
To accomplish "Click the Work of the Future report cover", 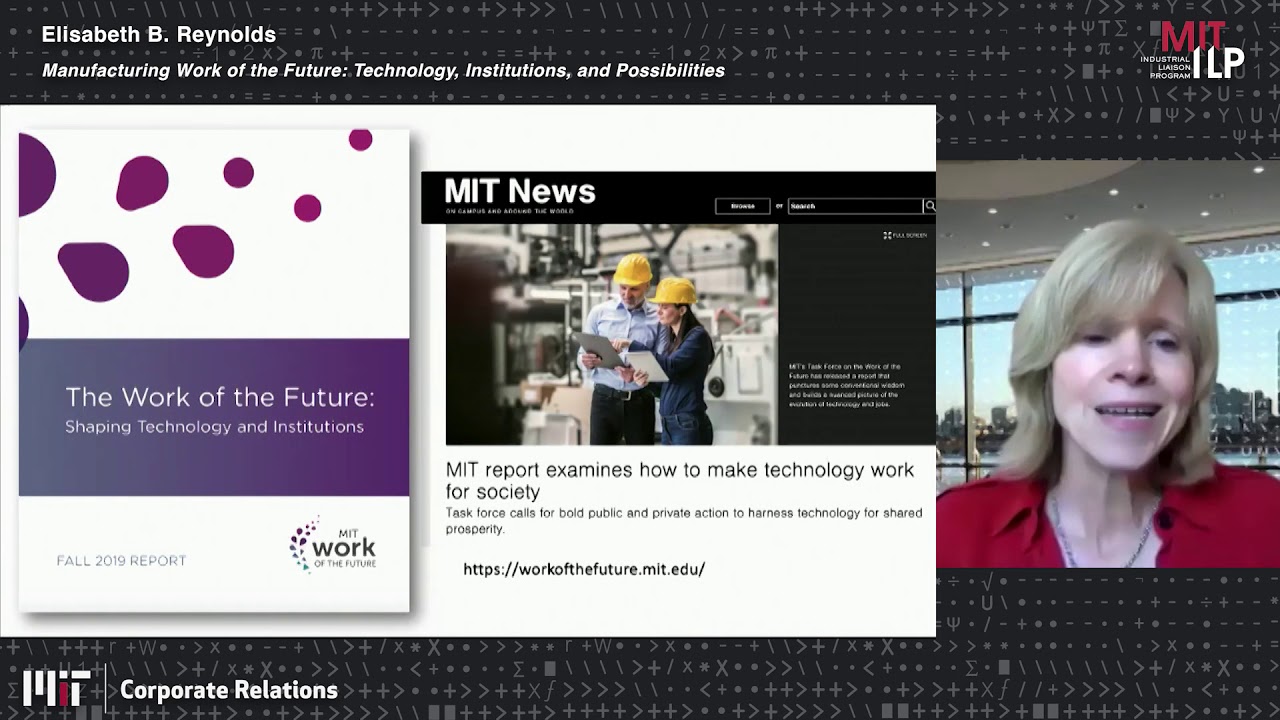I will [214, 370].
